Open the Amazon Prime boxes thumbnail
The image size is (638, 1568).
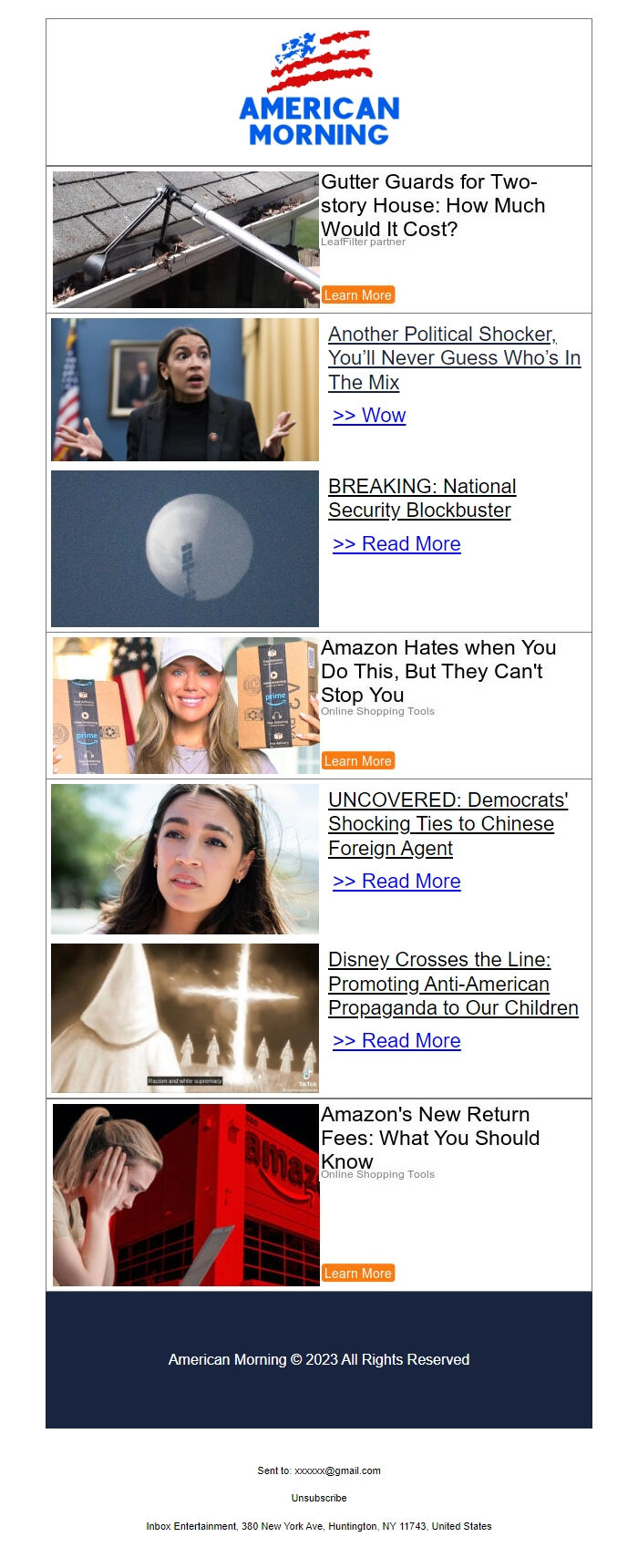click(x=186, y=706)
